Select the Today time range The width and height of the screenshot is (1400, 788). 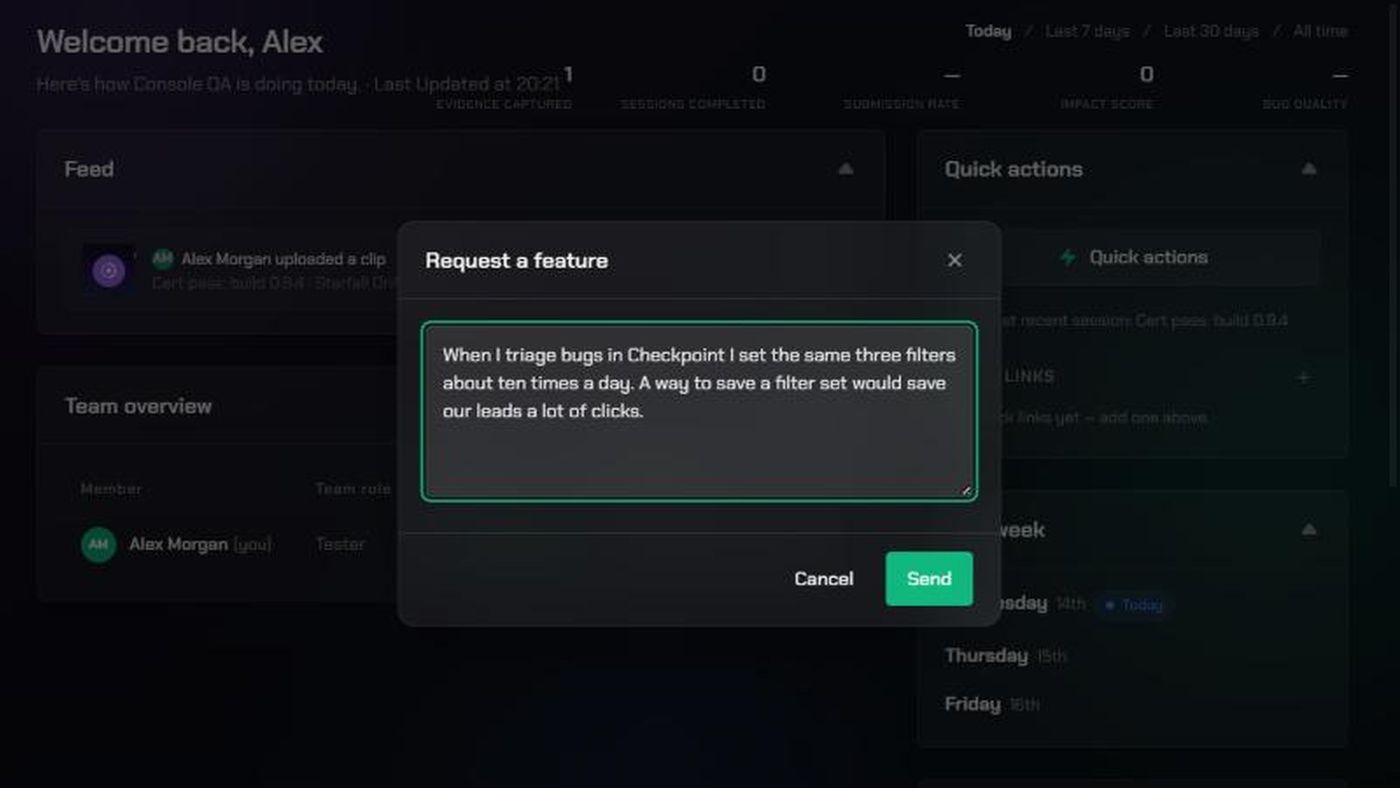tap(988, 31)
